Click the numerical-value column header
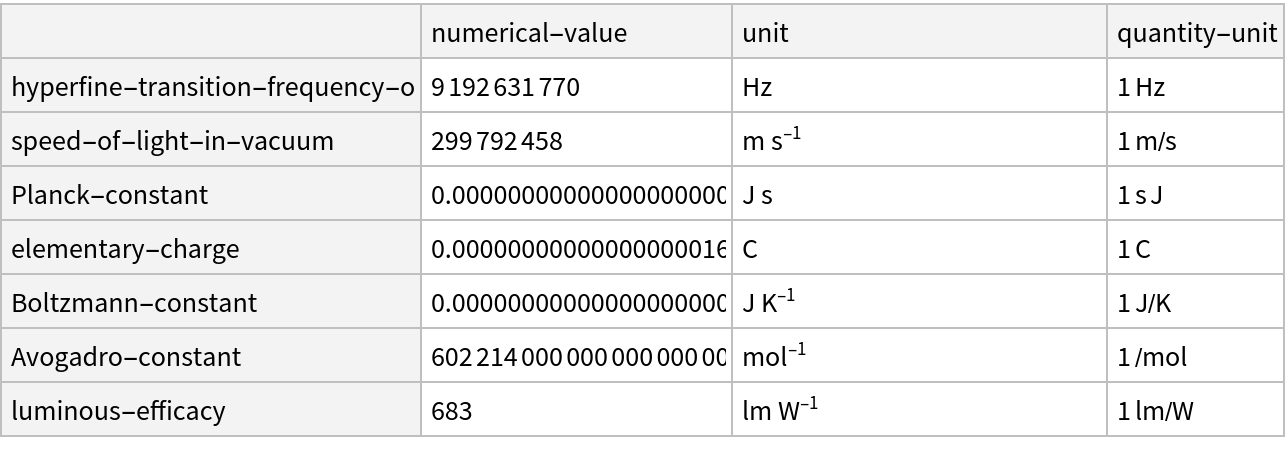1286x470 pixels. (x=576, y=32)
